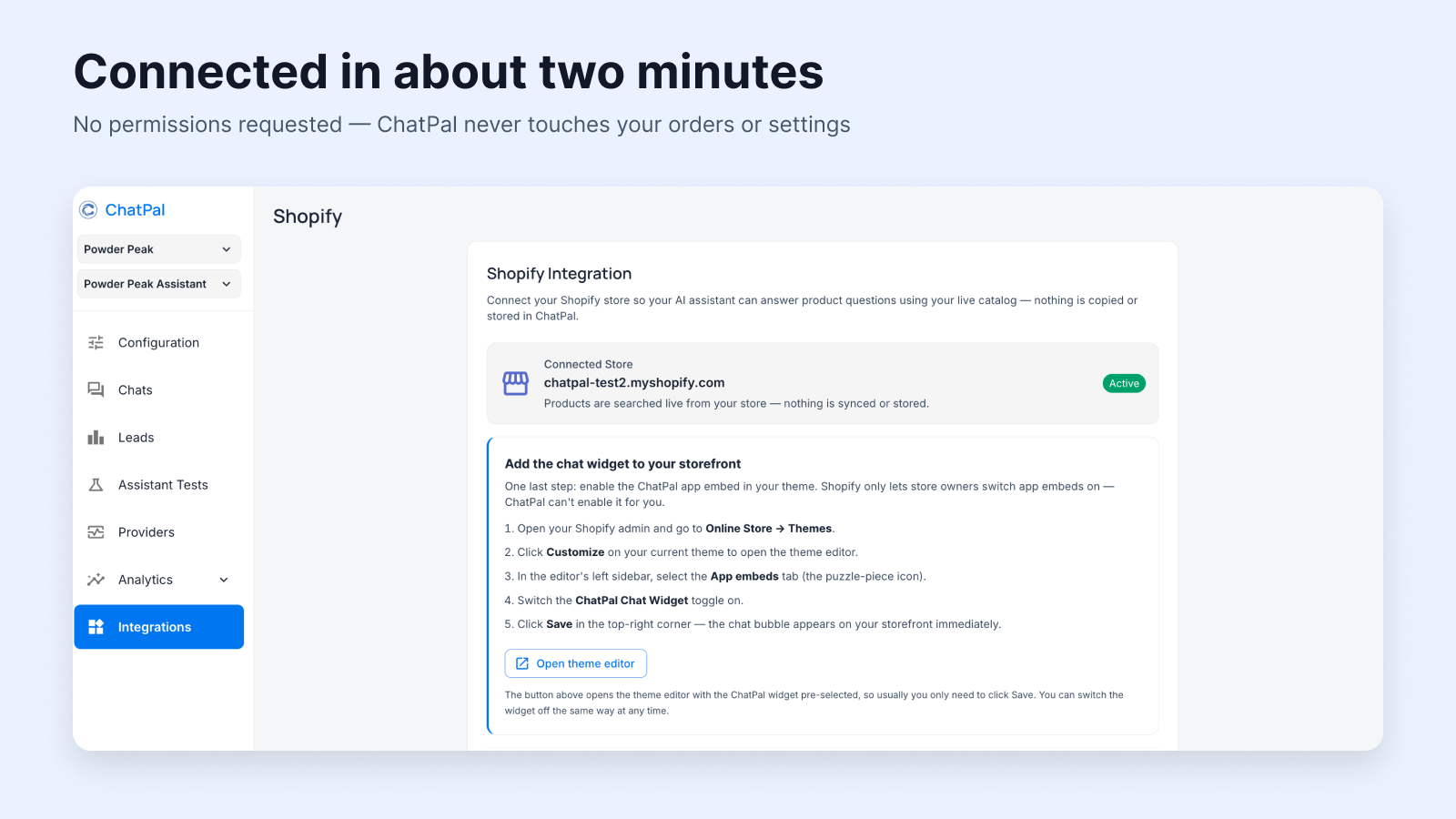The width and height of the screenshot is (1456, 819).
Task: Click the ChatPal logo icon
Action: (88, 210)
